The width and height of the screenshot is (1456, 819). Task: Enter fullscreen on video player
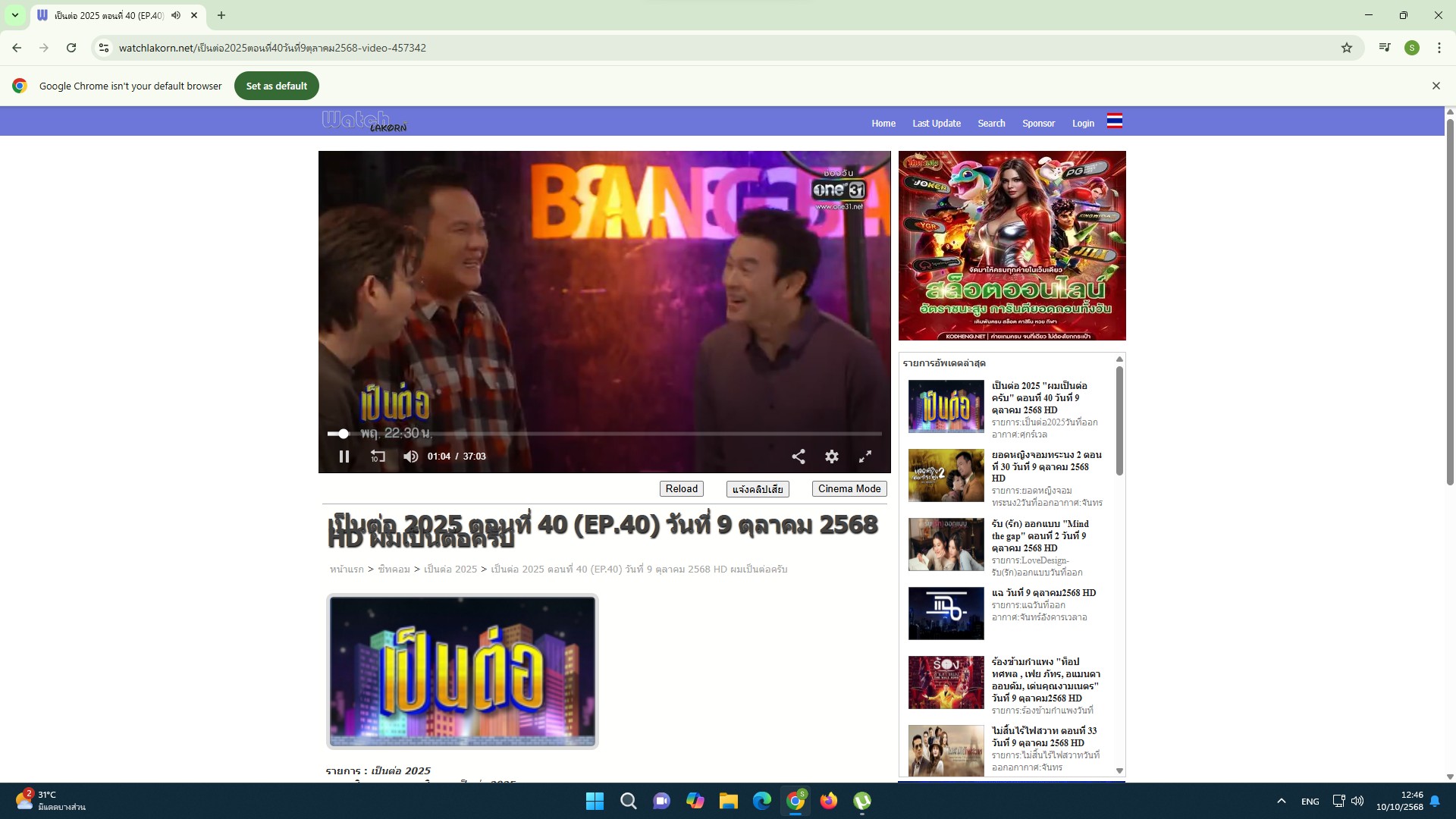[x=865, y=457]
